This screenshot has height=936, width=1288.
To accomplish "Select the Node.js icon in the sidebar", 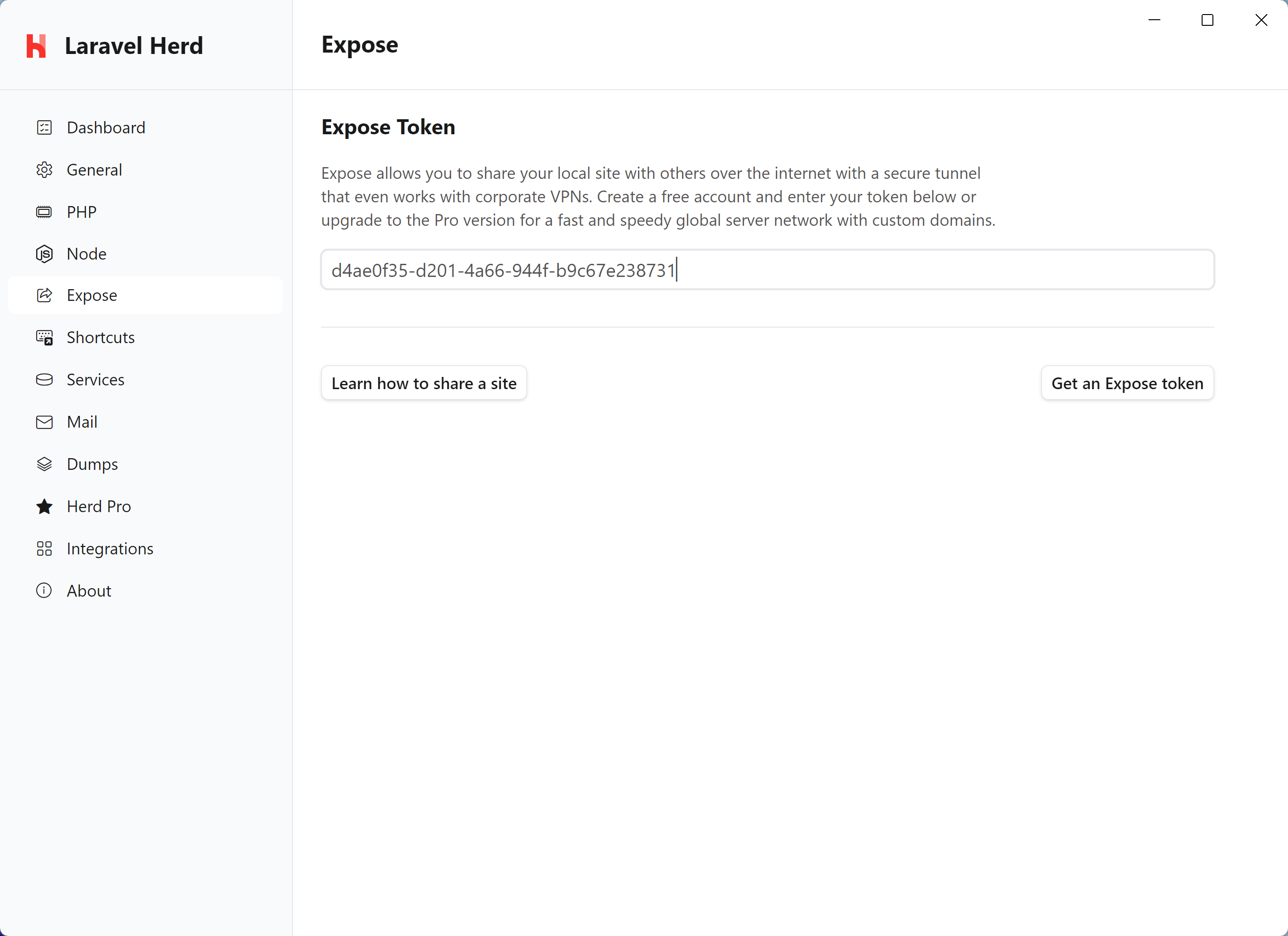I will point(44,253).
